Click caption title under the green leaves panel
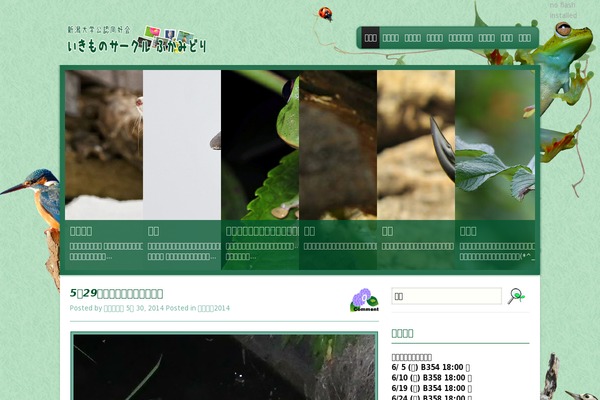 [x=468, y=231]
